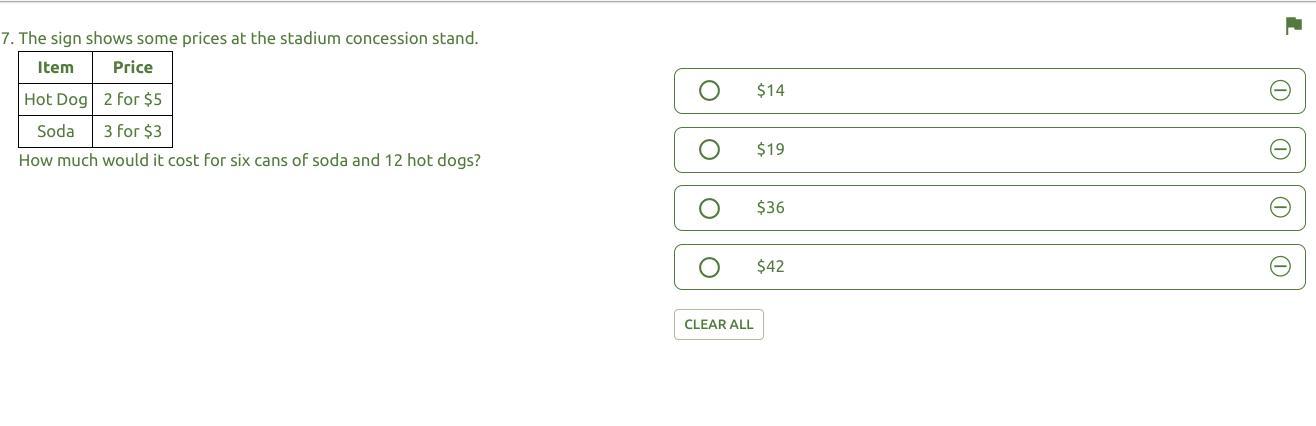Eliminate the $14 answer choice
This screenshot has height=426, width=1316.
point(1279,91)
